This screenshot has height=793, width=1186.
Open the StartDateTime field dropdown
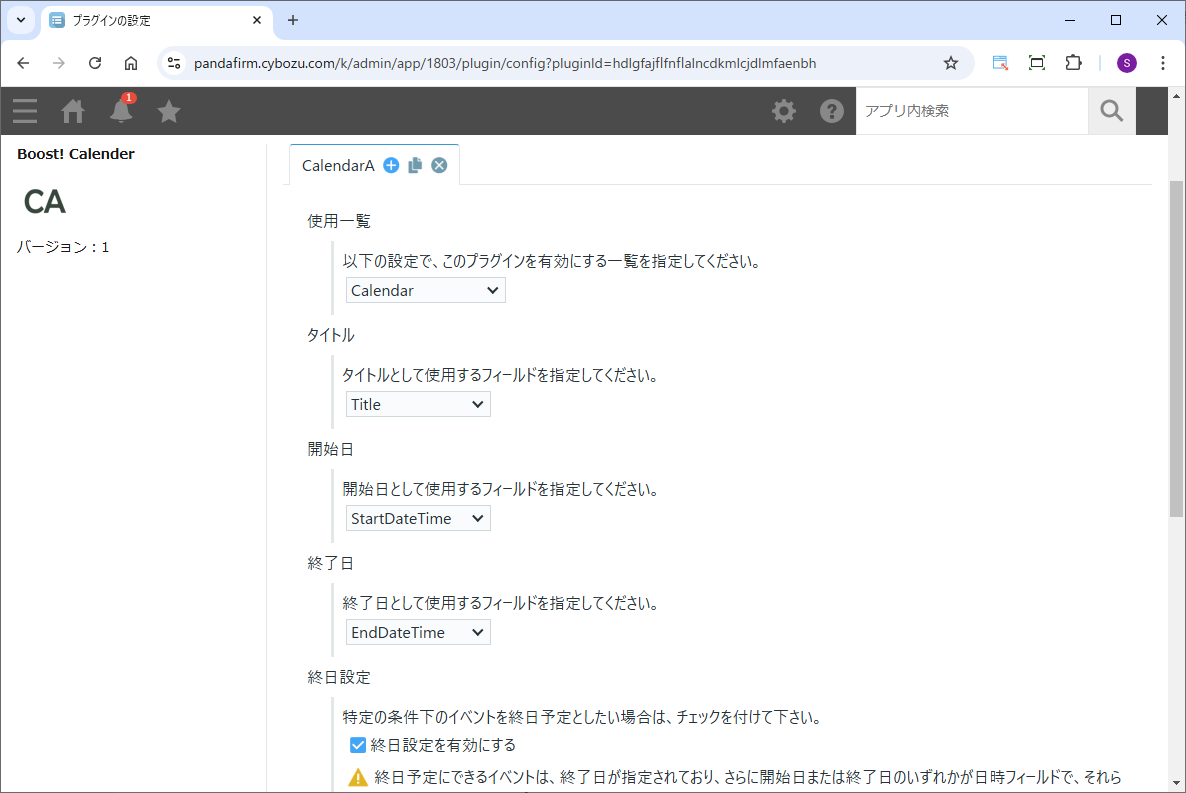418,519
